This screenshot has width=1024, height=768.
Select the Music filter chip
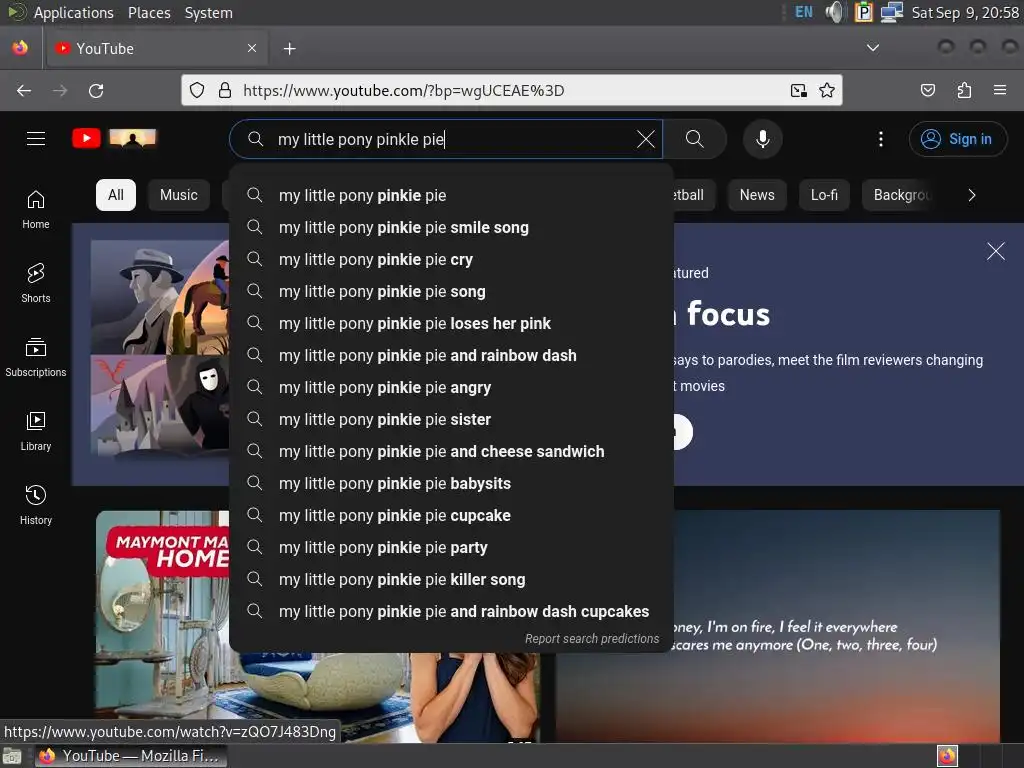coord(179,195)
